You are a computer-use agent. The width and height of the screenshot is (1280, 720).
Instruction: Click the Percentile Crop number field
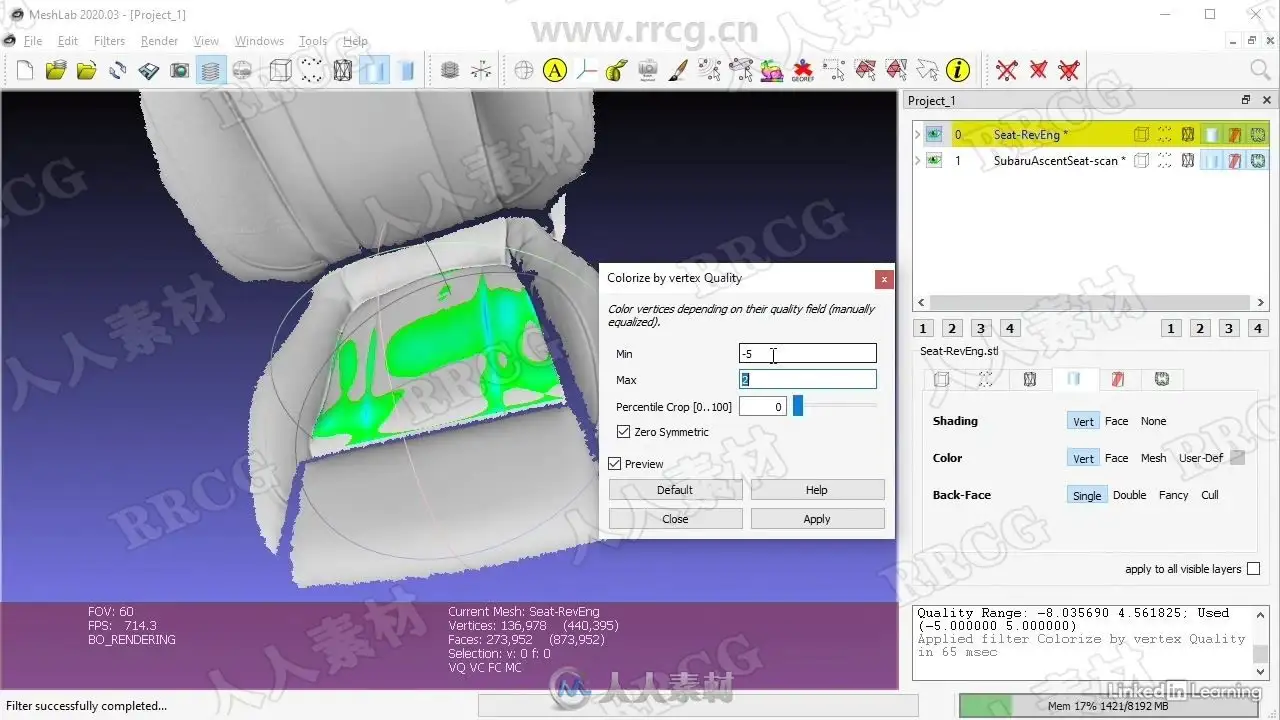[x=762, y=407]
